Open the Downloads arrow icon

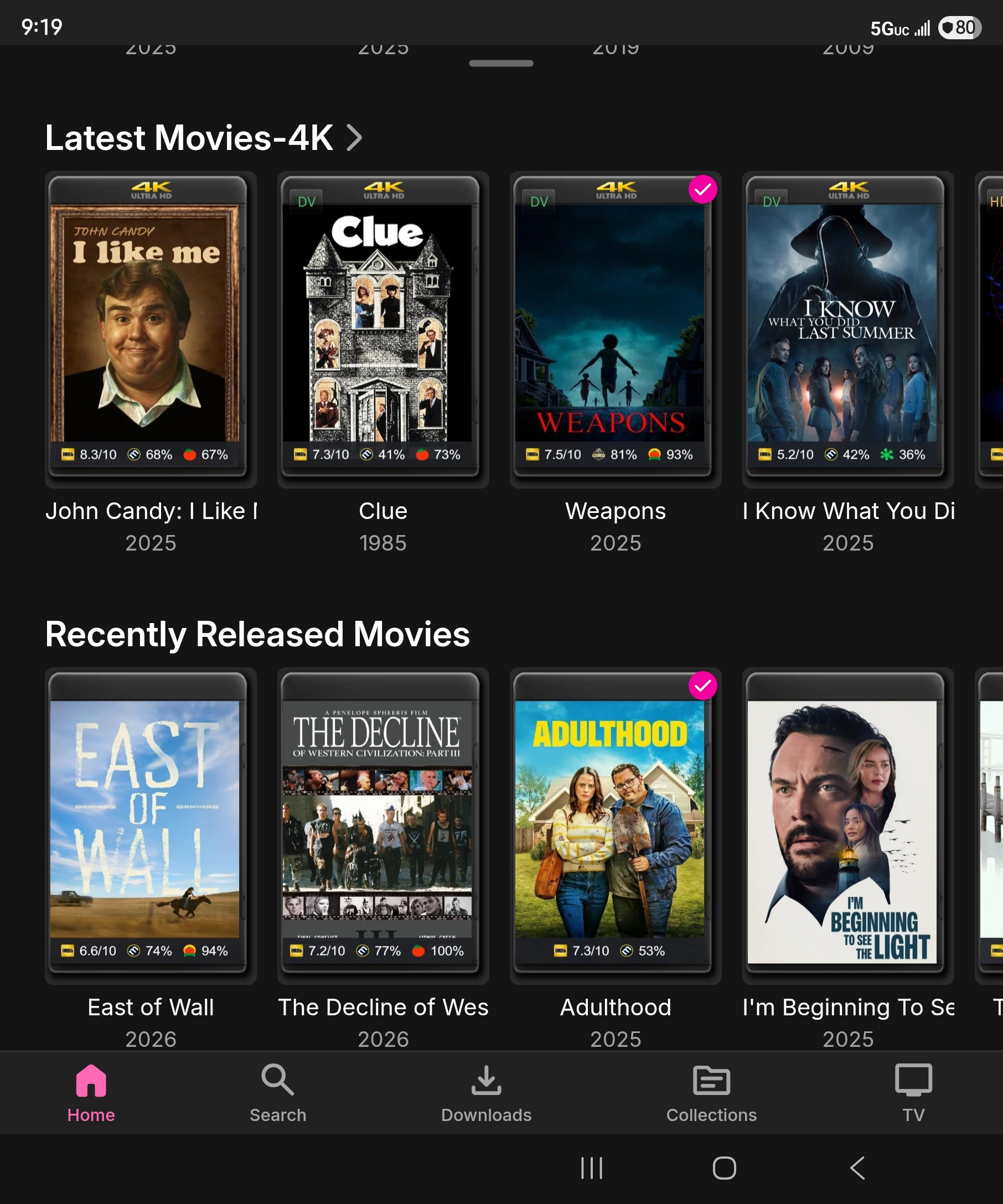(487, 1080)
